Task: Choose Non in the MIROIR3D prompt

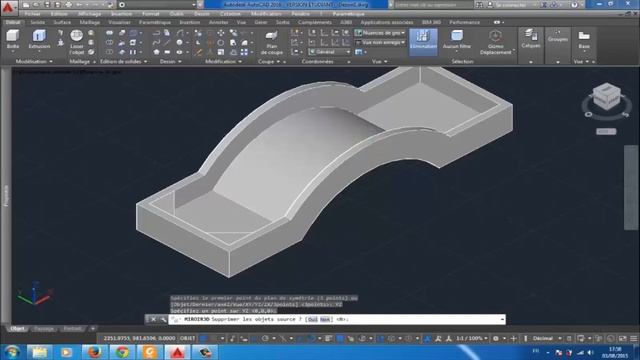Action: point(325,319)
